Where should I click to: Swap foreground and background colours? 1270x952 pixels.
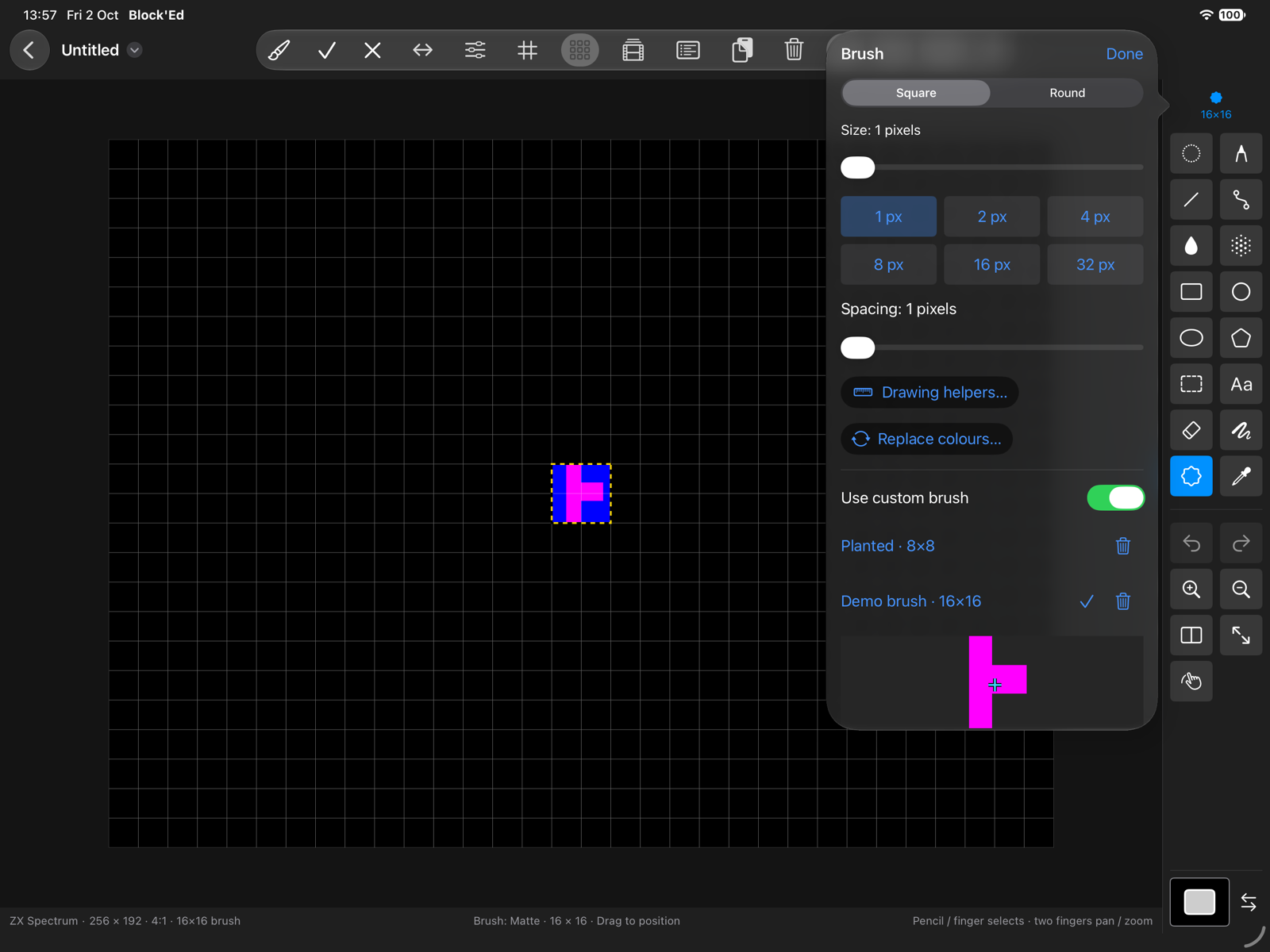(x=1249, y=902)
